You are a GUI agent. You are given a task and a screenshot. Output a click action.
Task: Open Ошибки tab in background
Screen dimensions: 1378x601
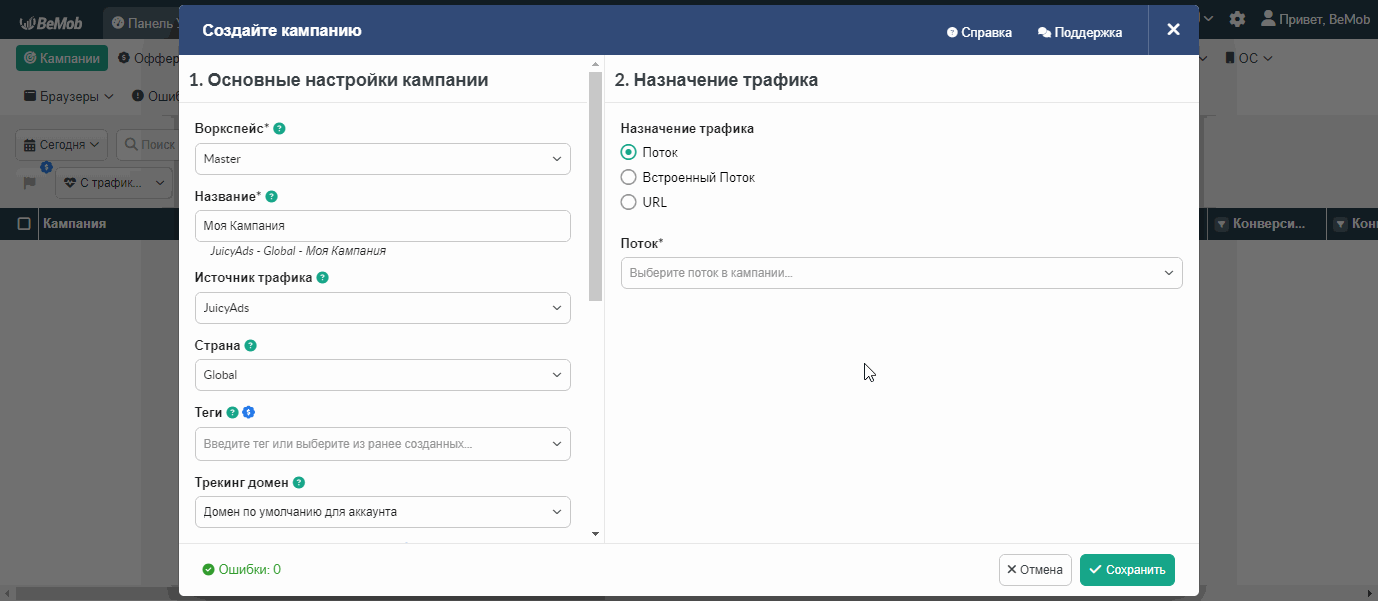pyautogui.click(x=156, y=97)
